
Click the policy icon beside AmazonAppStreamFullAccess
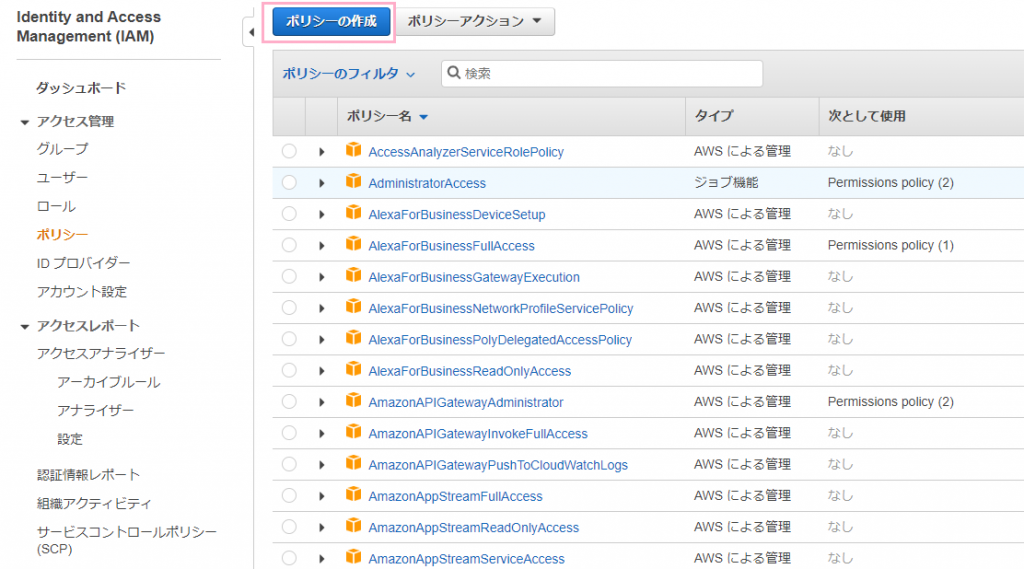(353, 495)
